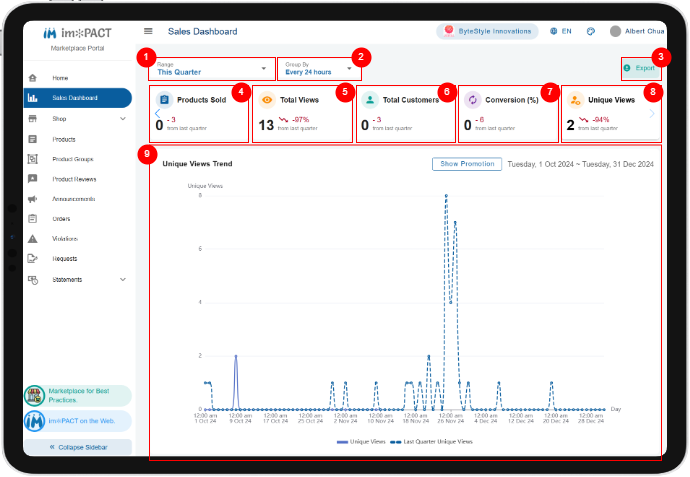Click the Violations warning icon
The image size is (690, 477).
coord(33,238)
